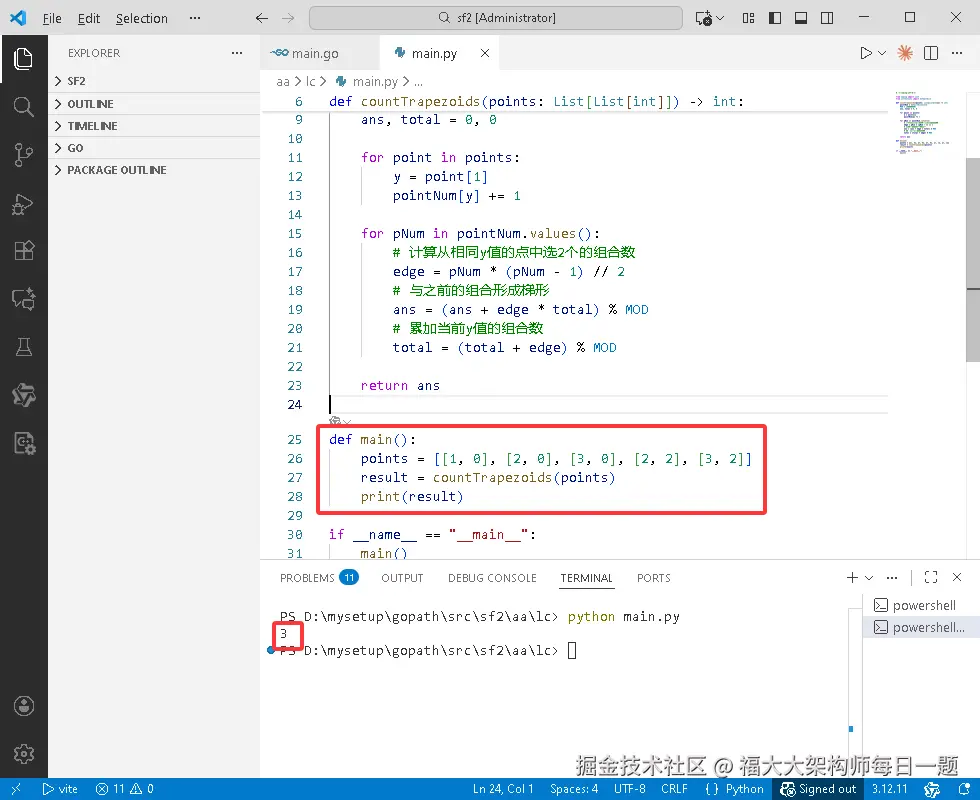Screen dimensions: 980x800
Task: Expand the GO section
Action: click(154, 148)
